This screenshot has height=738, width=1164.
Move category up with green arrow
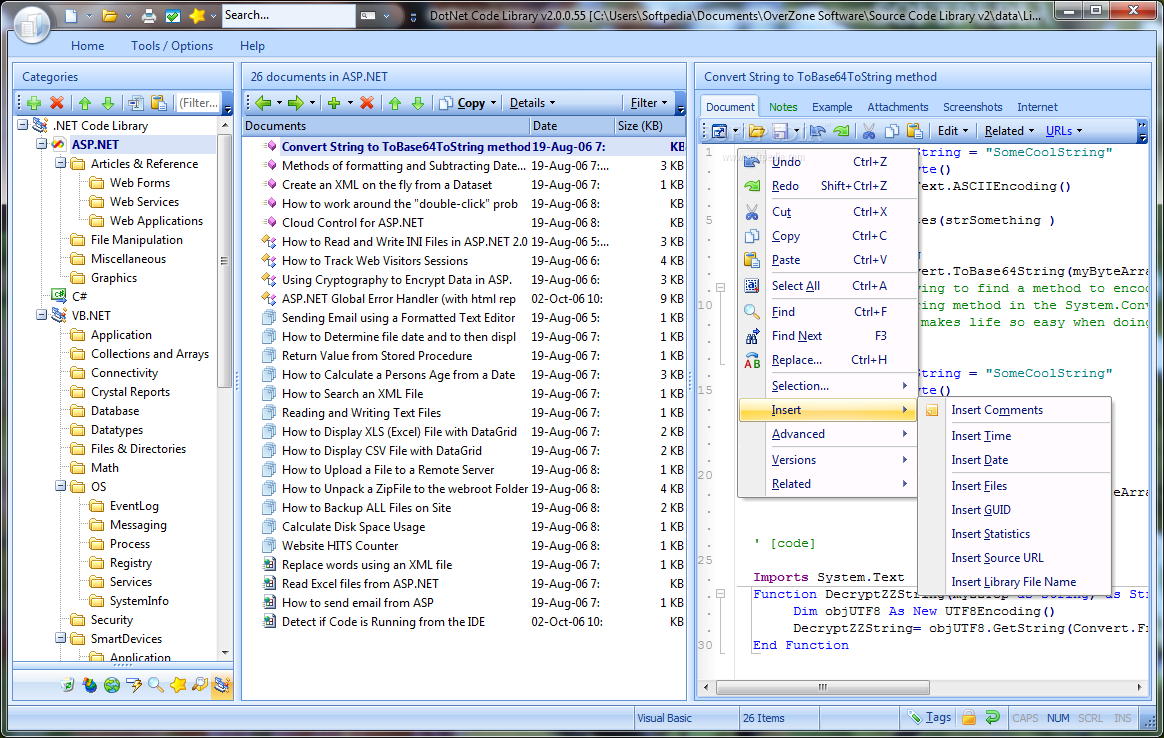[x=85, y=102]
